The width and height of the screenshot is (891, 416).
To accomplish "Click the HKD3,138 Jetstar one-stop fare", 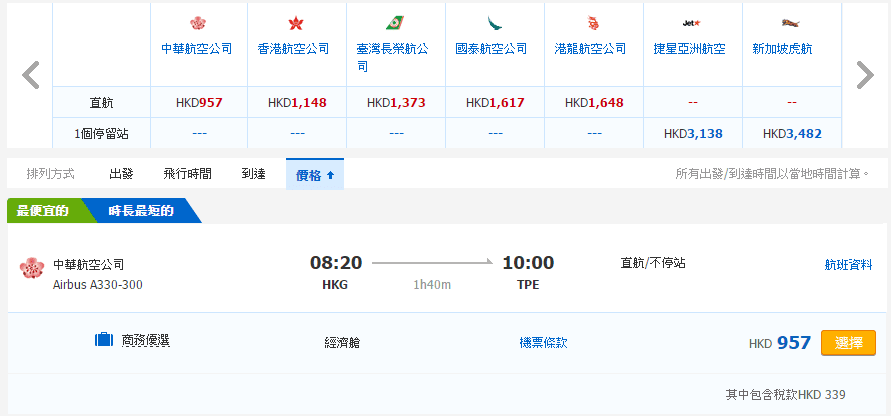I will (691, 133).
